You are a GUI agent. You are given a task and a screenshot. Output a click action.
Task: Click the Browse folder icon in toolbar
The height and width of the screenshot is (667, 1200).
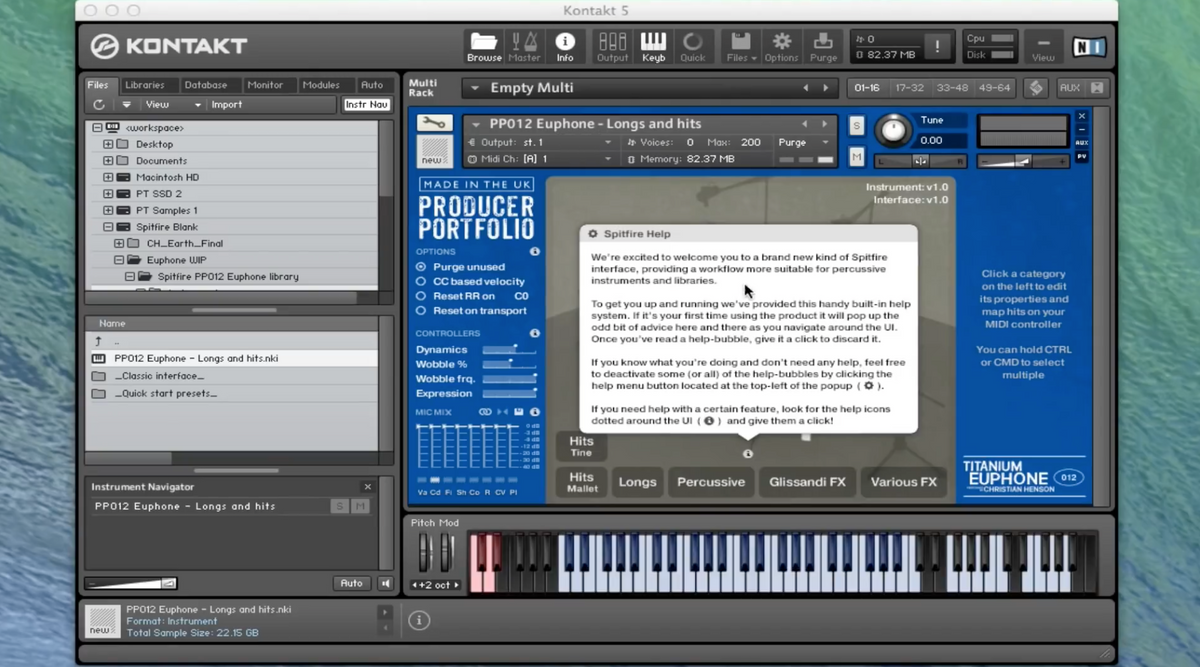484,46
